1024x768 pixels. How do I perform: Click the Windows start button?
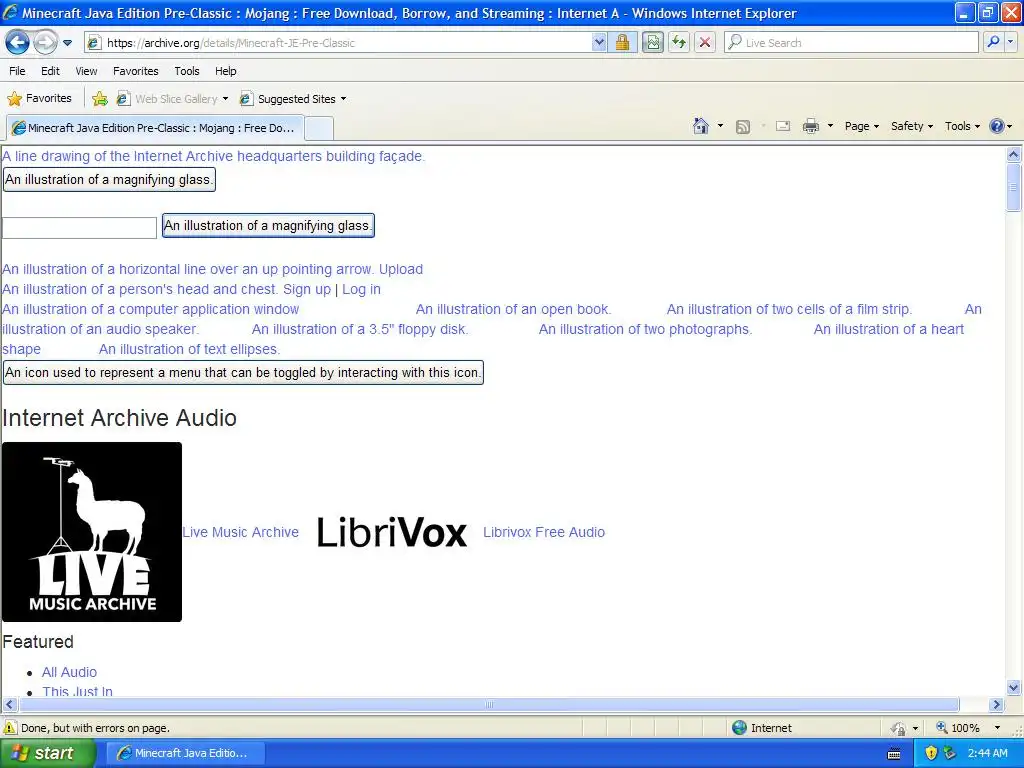pos(47,753)
